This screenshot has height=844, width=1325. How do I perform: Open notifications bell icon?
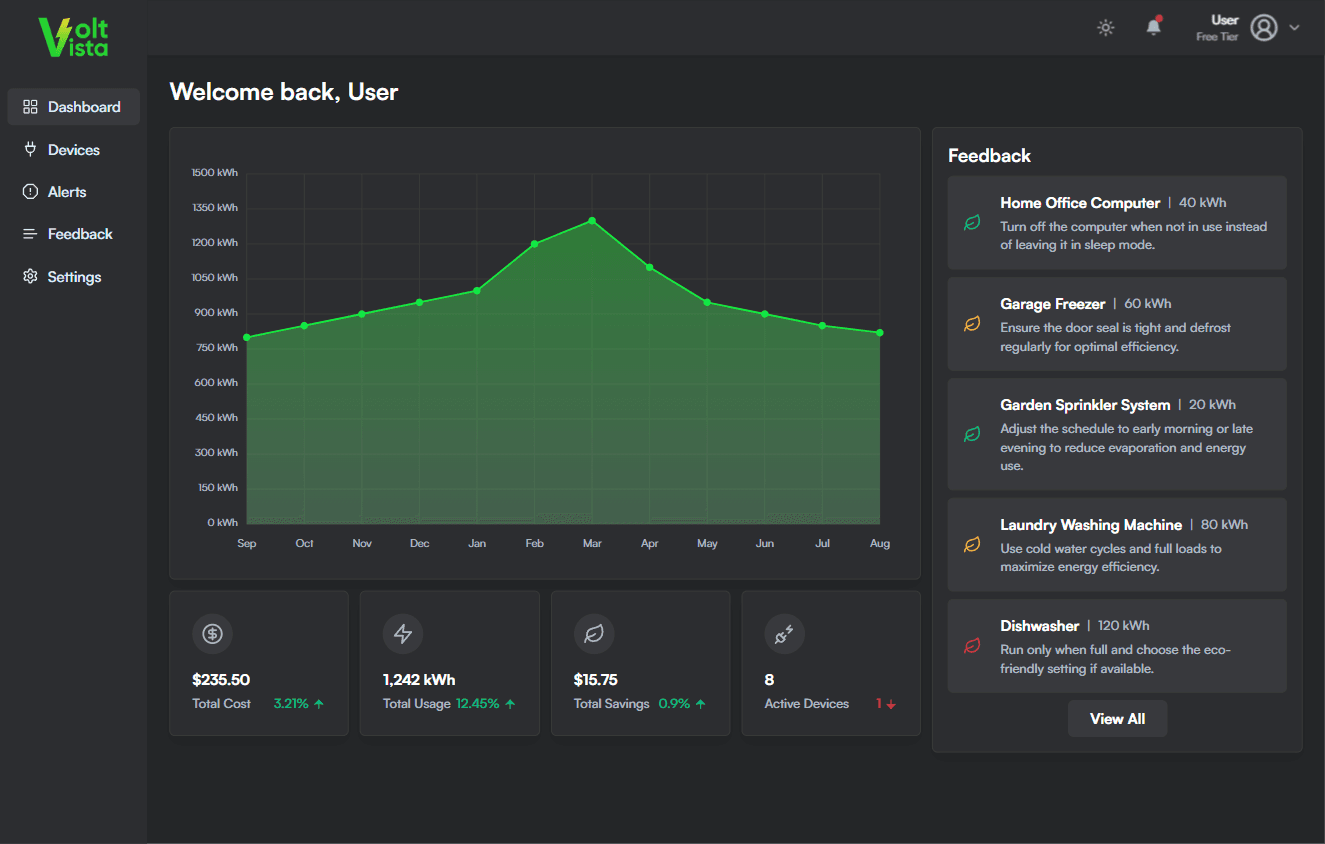[1153, 27]
